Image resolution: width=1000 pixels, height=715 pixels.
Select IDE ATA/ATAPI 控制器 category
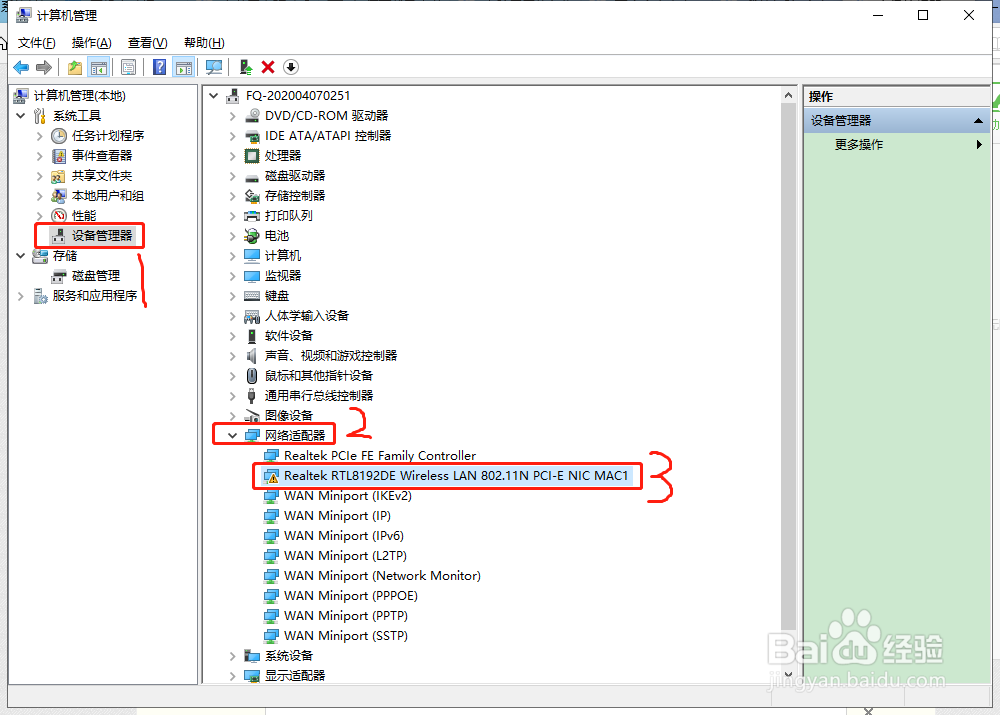[328, 136]
